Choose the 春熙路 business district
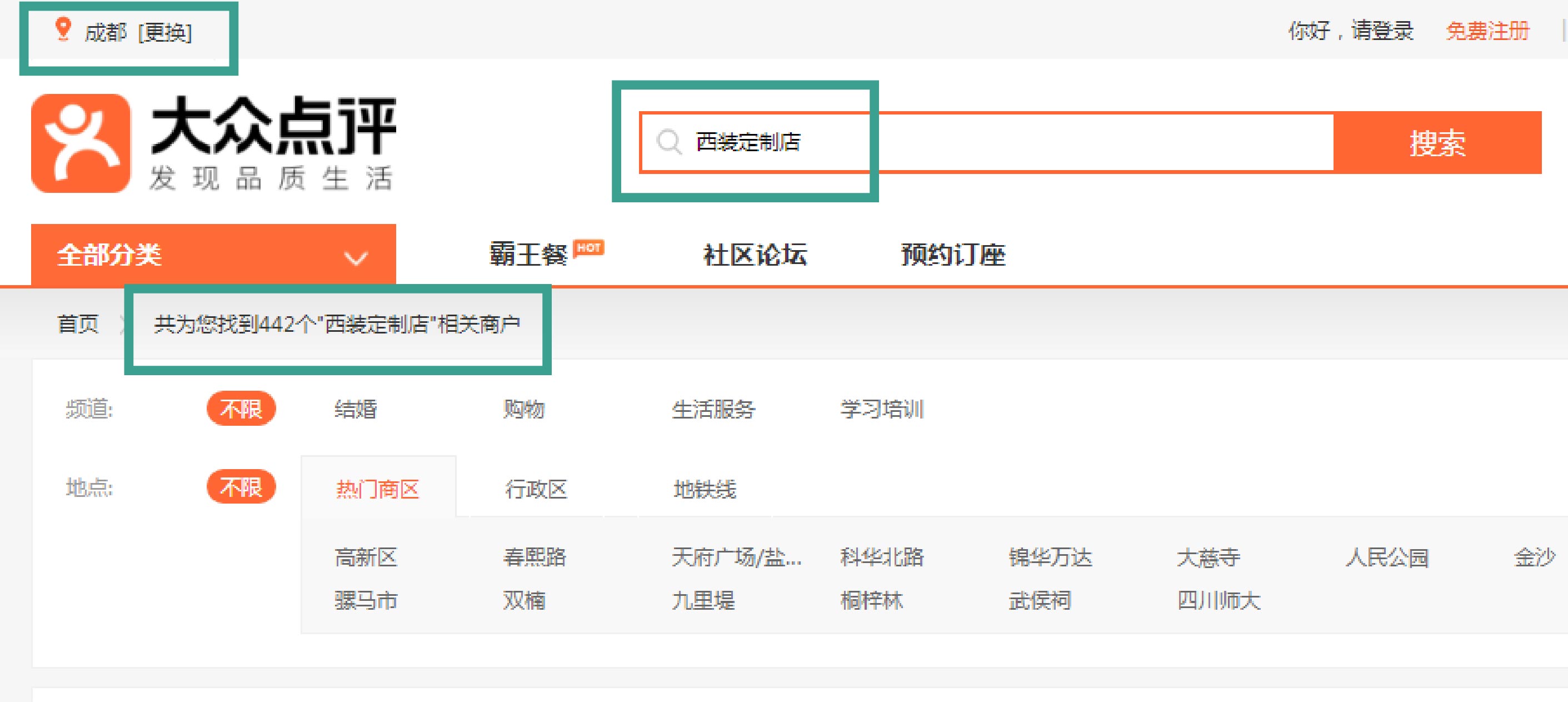The height and width of the screenshot is (702, 1568). point(534,557)
